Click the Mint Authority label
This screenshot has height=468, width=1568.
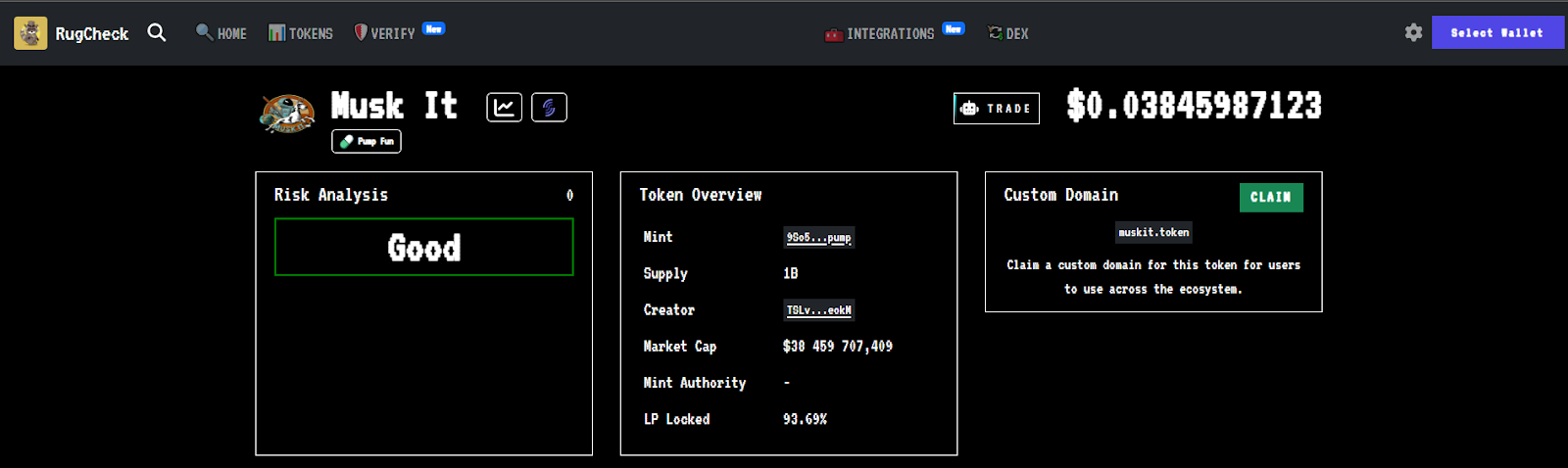click(695, 383)
